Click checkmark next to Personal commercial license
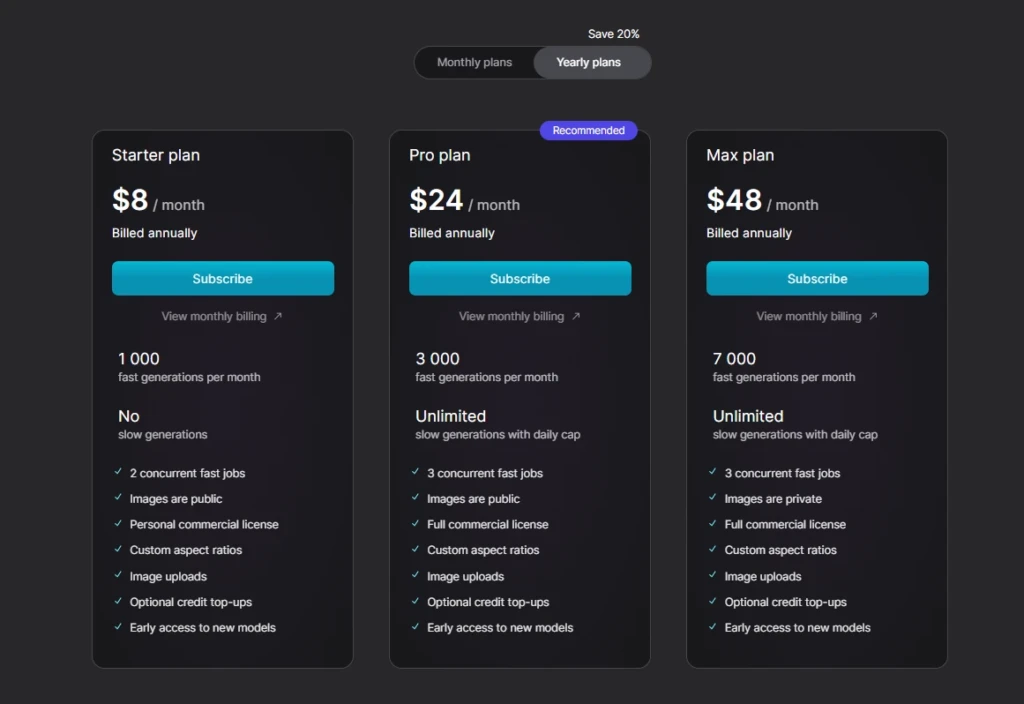The width and height of the screenshot is (1024, 704). pyautogui.click(x=118, y=523)
